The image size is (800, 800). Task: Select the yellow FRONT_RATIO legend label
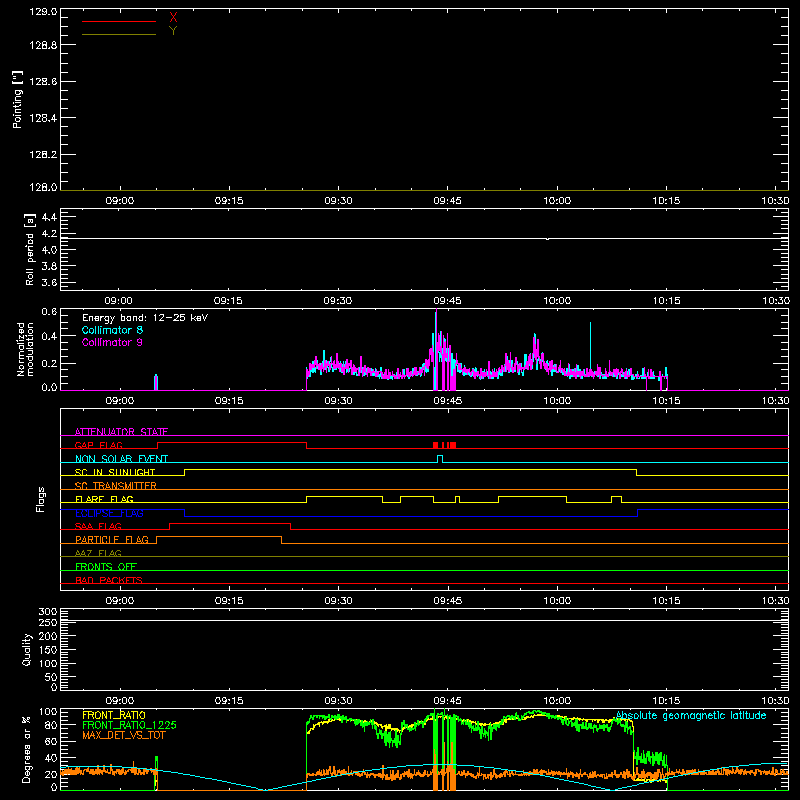114,715
